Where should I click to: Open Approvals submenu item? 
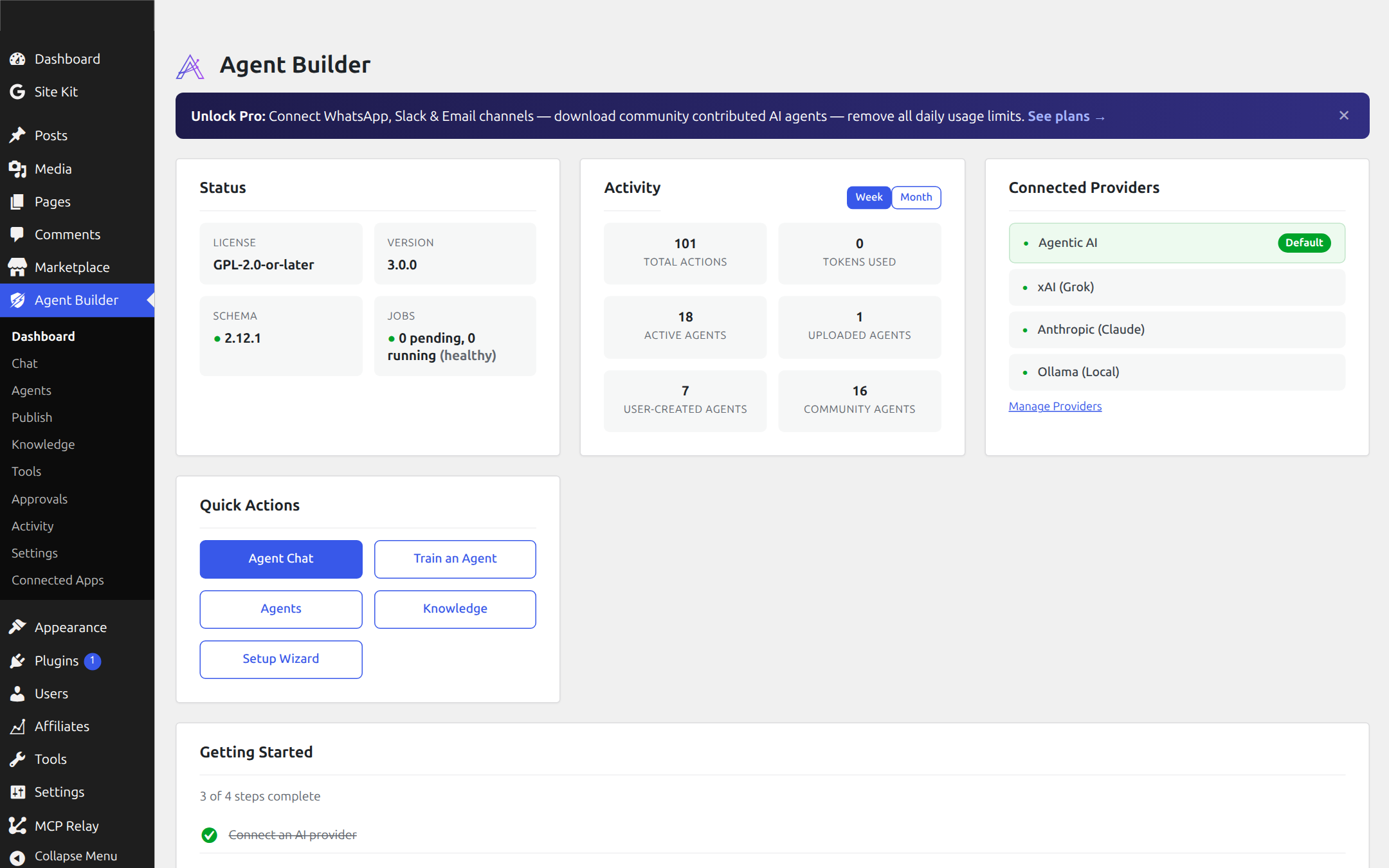39,499
